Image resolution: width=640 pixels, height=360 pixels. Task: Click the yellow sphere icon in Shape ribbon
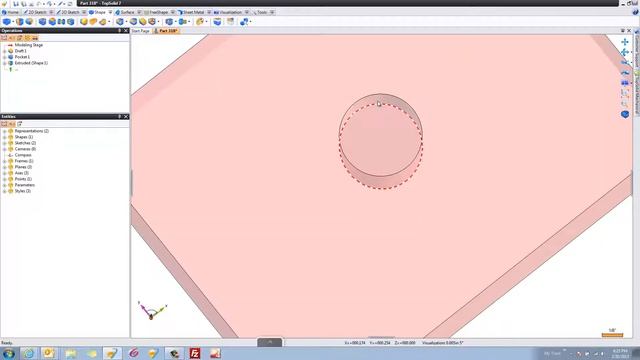click(84, 22)
